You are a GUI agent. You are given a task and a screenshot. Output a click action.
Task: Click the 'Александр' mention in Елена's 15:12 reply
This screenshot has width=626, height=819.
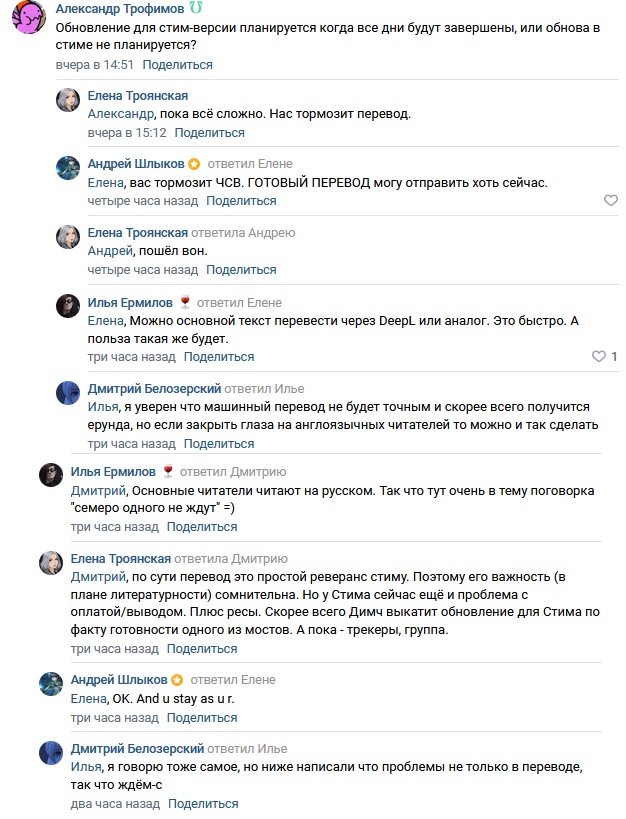[121, 114]
